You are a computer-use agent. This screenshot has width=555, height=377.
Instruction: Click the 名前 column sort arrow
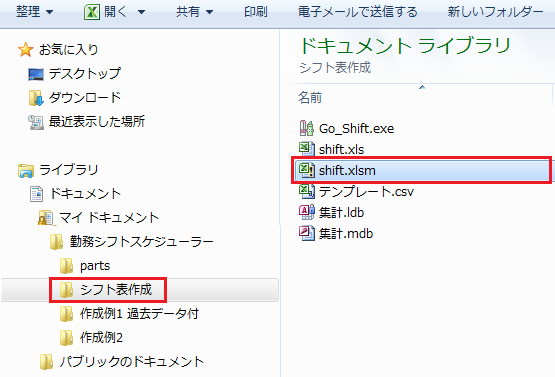(422, 87)
